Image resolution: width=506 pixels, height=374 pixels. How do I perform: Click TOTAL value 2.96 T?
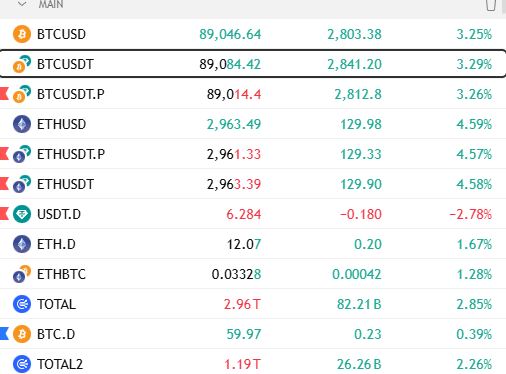click(x=242, y=304)
